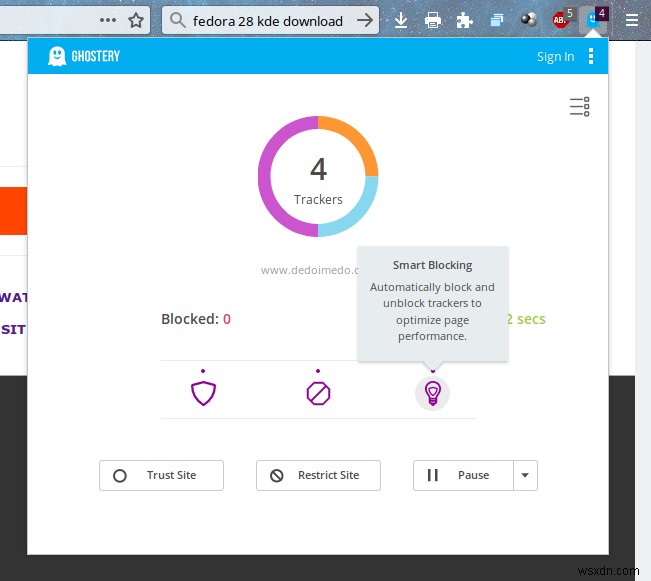Open Ghostery kebab menu next to Sign In
Viewport: 651px width, 581px height.
click(591, 56)
